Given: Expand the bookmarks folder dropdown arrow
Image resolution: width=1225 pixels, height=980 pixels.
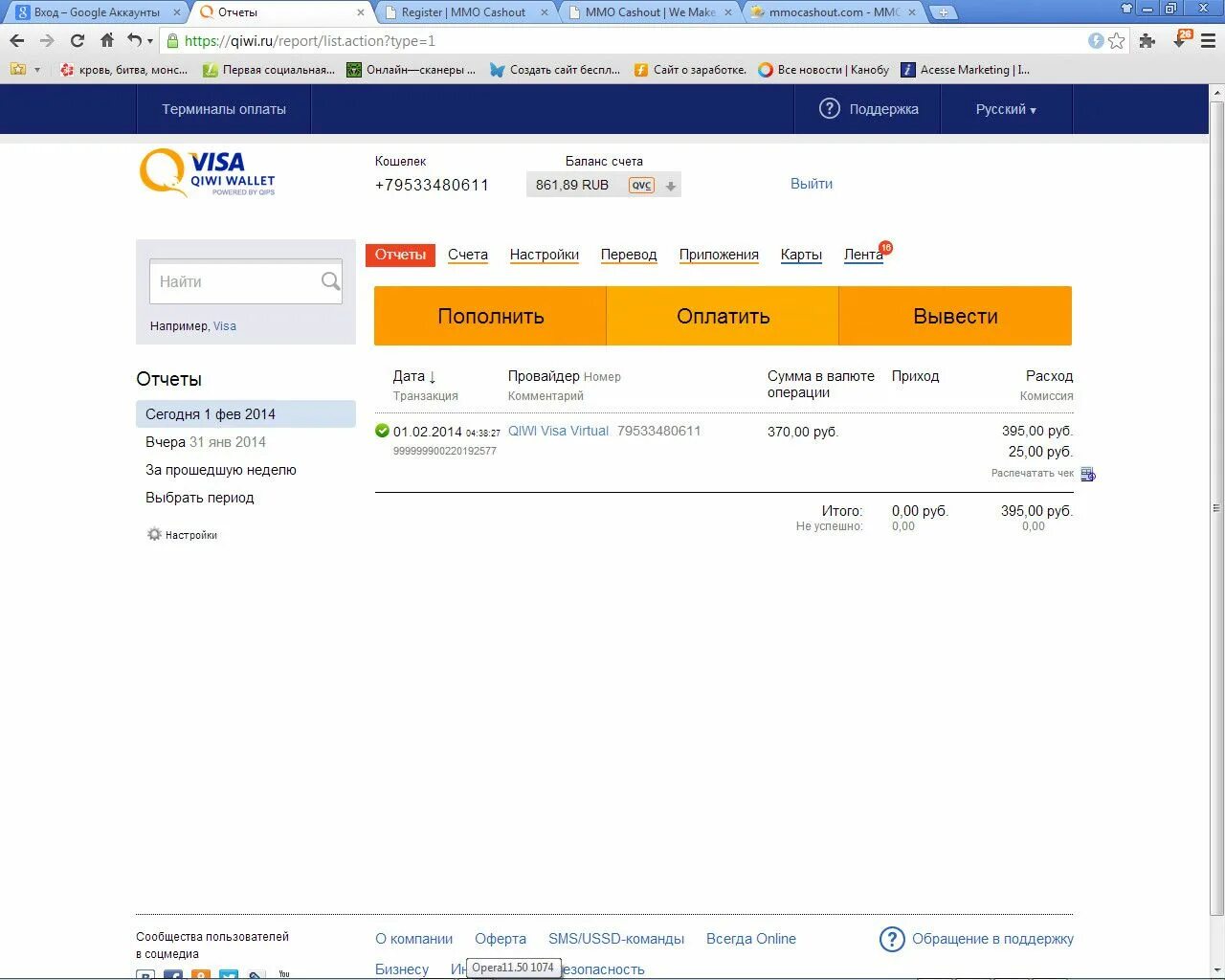Looking at the screenshot, I should click(x=37, y=69).
